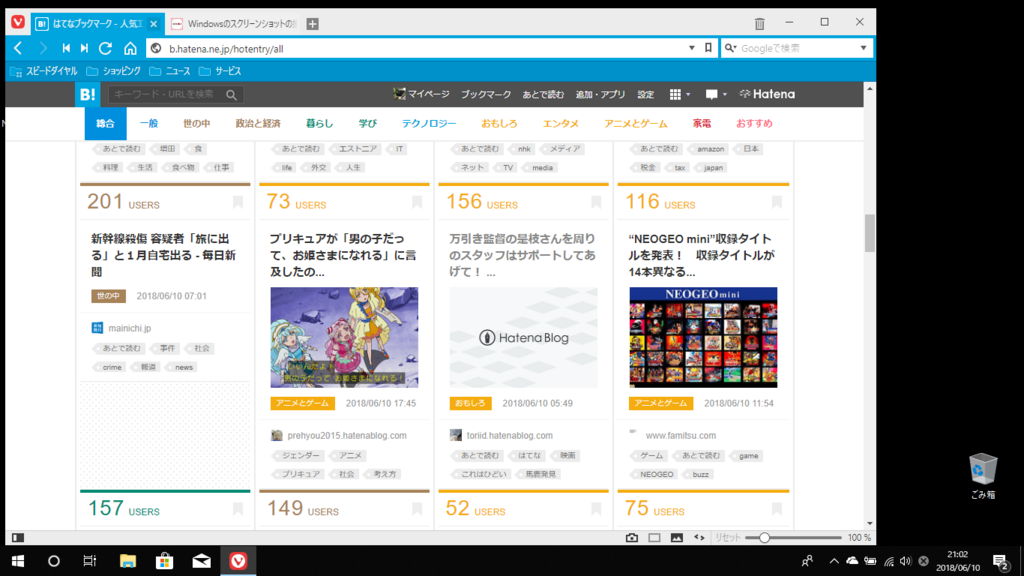
Task: Toggle the Vivaldi side panel
Action: (x=18, y=537)
